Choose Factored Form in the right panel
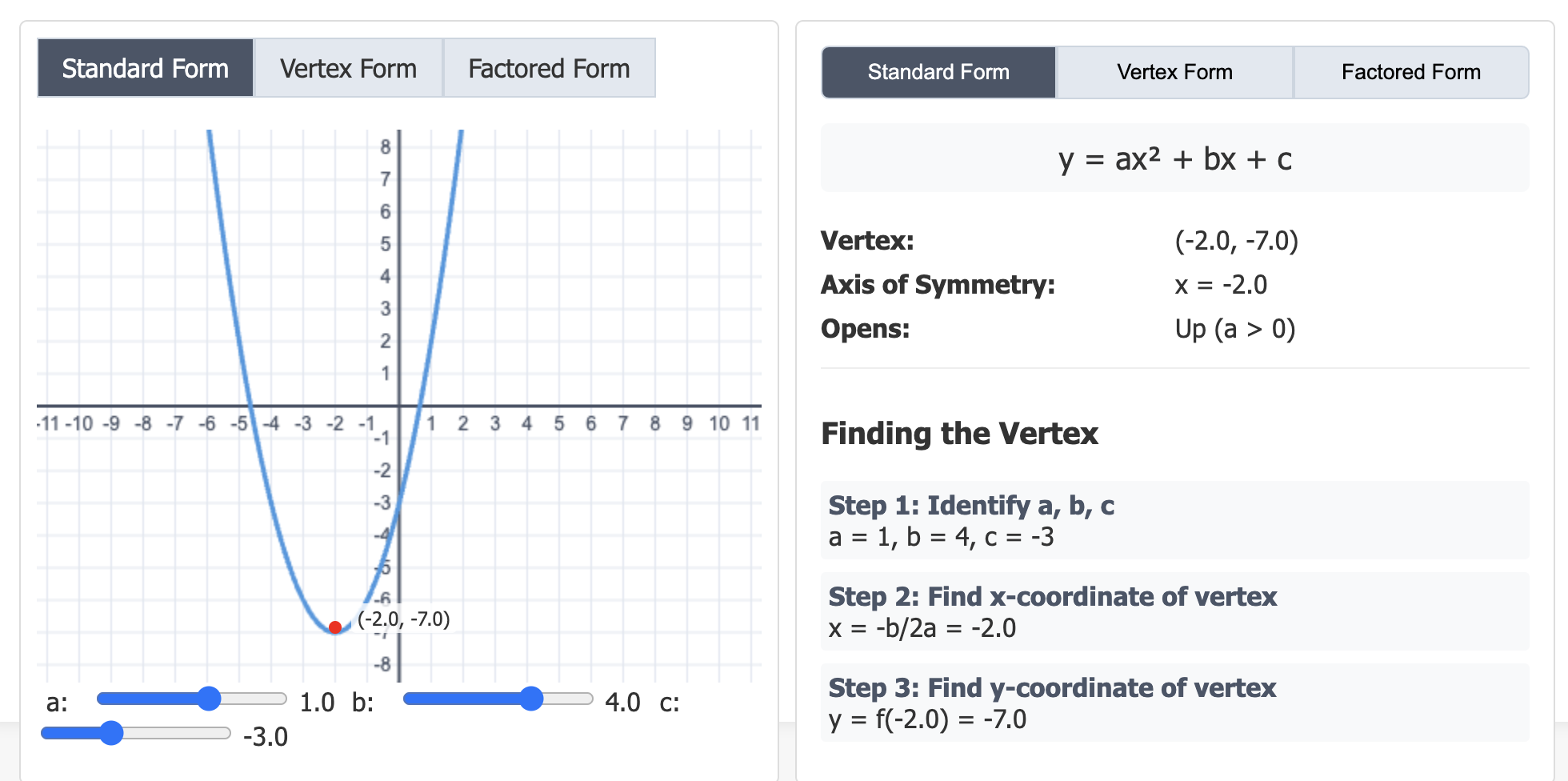 point(1411,72)
